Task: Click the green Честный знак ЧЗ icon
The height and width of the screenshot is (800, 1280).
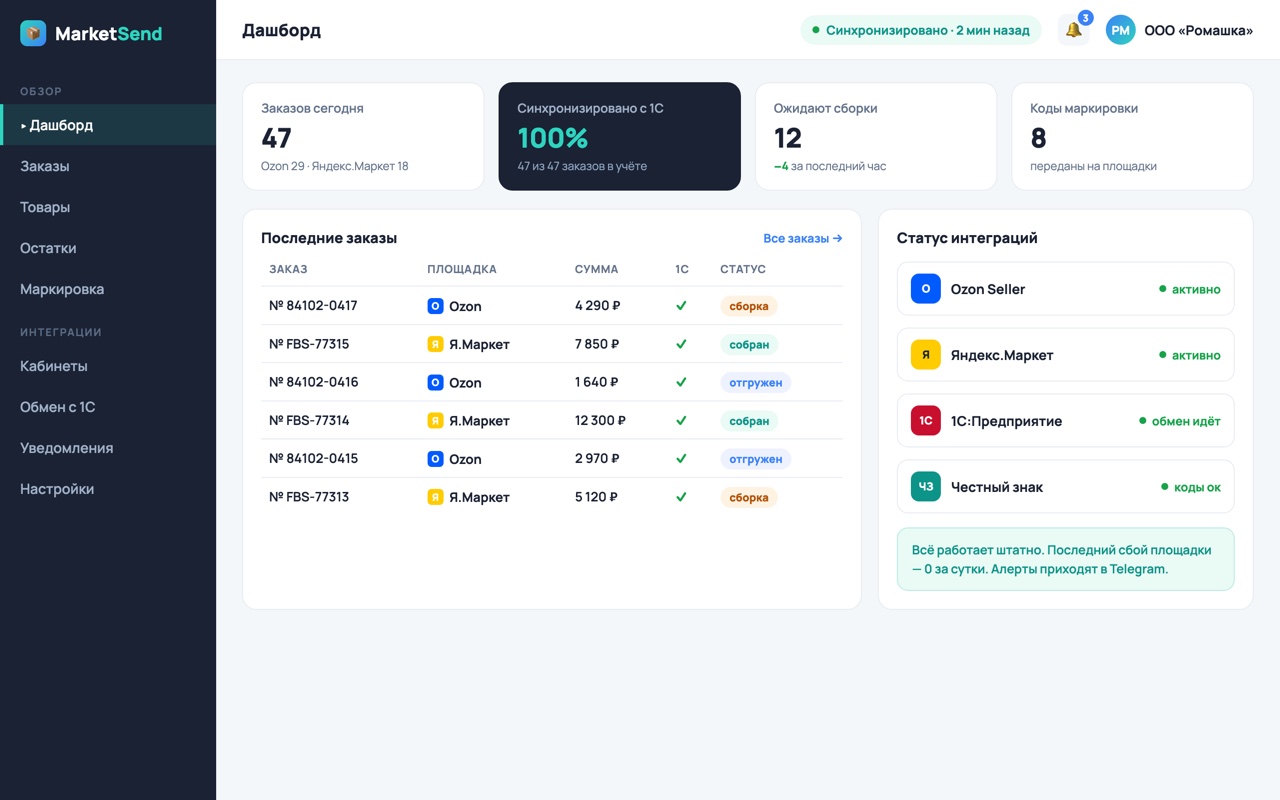Action: 925,487
